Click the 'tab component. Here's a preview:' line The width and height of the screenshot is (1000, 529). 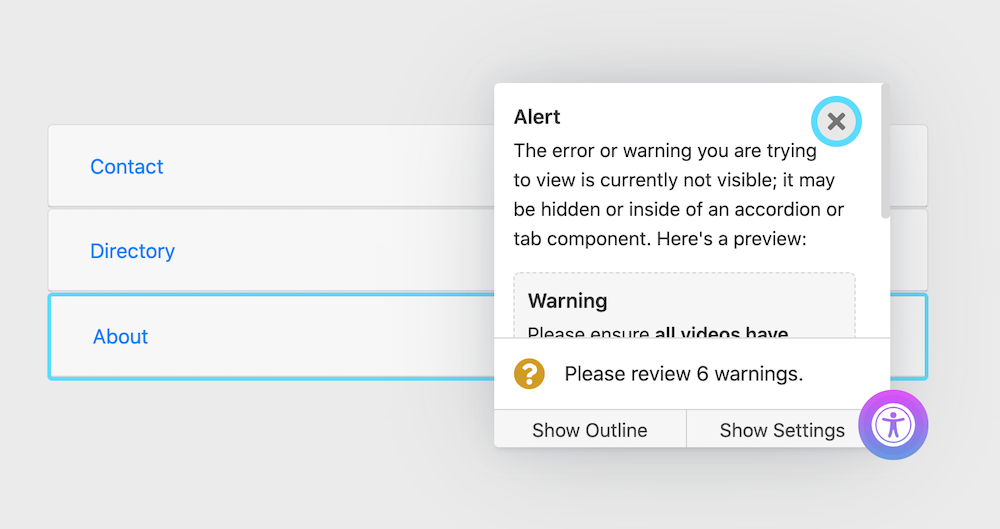tap(660, 239)
